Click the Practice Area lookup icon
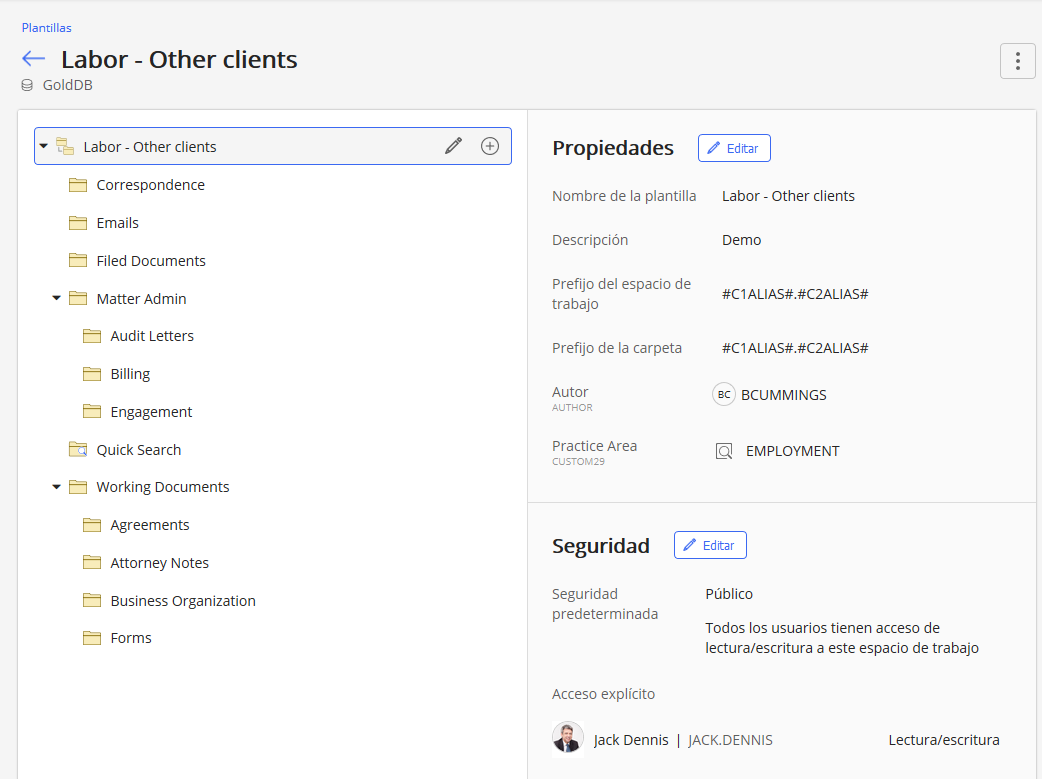Viewport: 1042px width, 779px height. 724,451
